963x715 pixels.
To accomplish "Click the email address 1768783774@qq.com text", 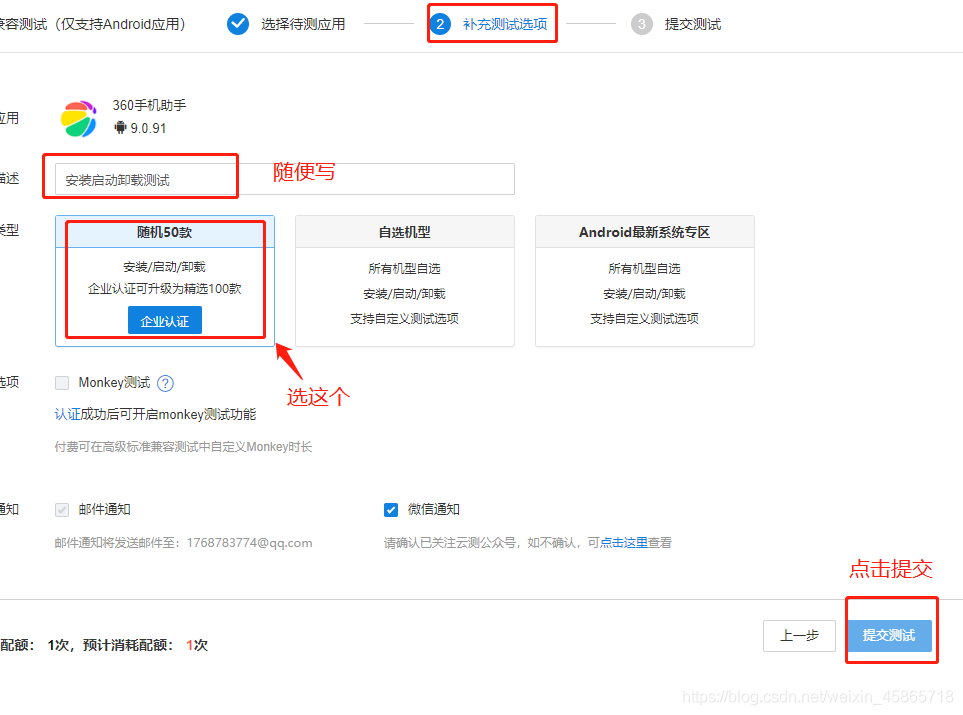I will pyautogui.click(x=249, y=543).
